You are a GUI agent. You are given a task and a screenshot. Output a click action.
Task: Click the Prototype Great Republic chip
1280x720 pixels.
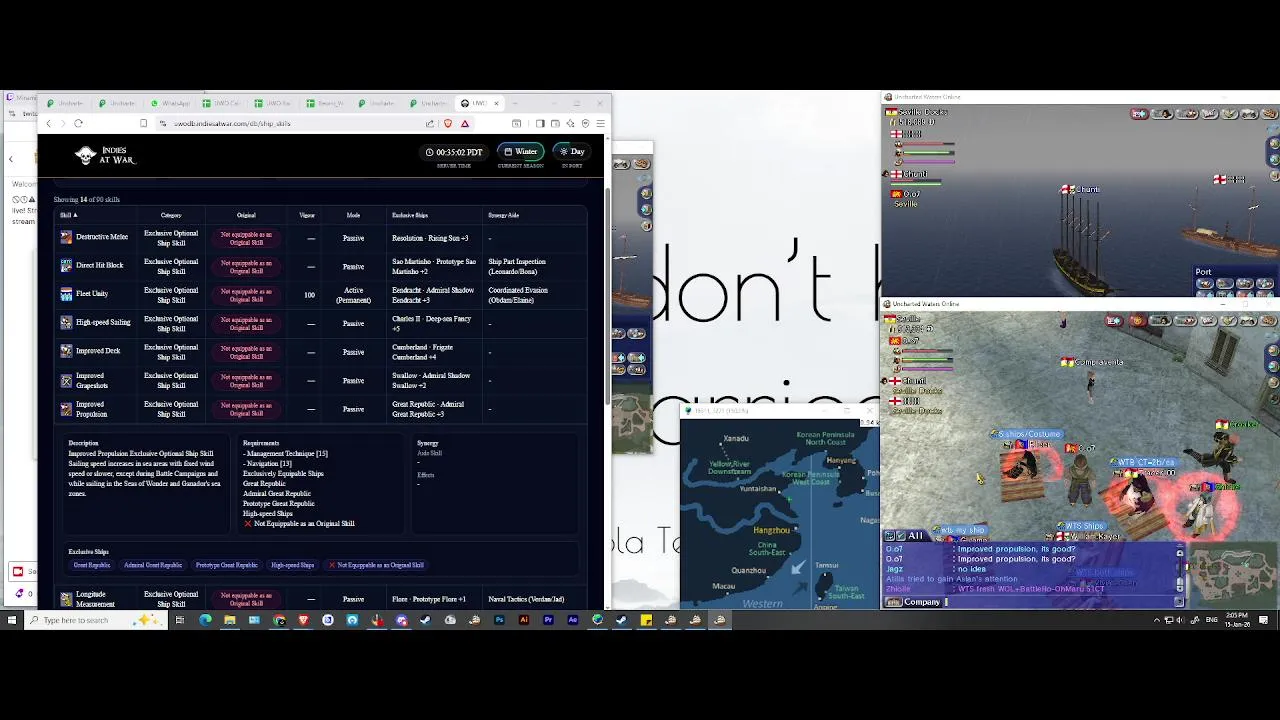tap(226, 565)
